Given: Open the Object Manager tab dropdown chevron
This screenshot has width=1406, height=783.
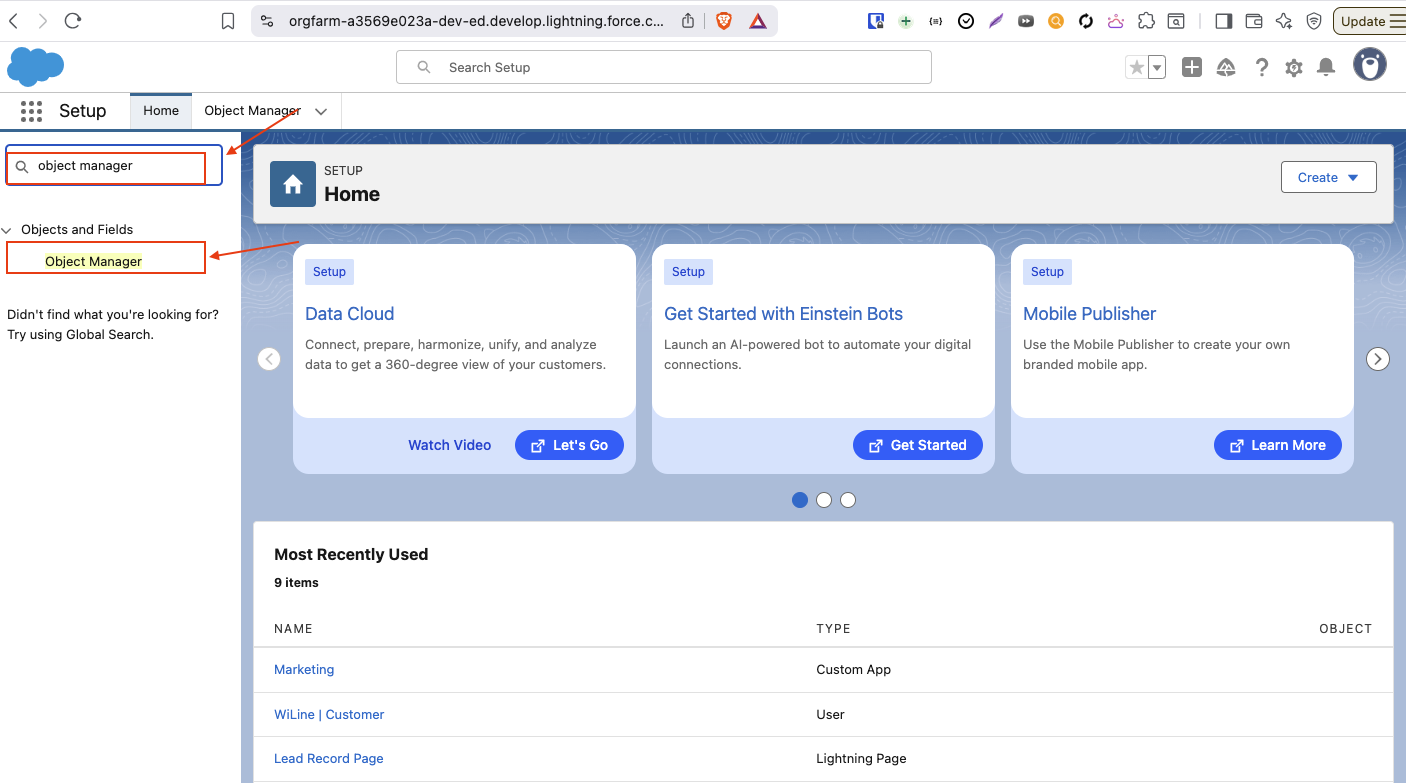Looking at the screenshot, I should click(321, 111).
